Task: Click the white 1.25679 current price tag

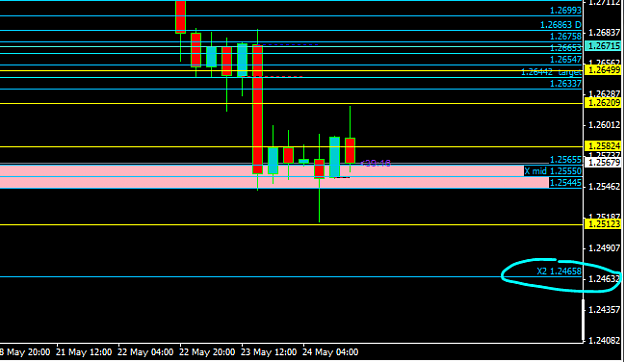Action: point(603,162)
